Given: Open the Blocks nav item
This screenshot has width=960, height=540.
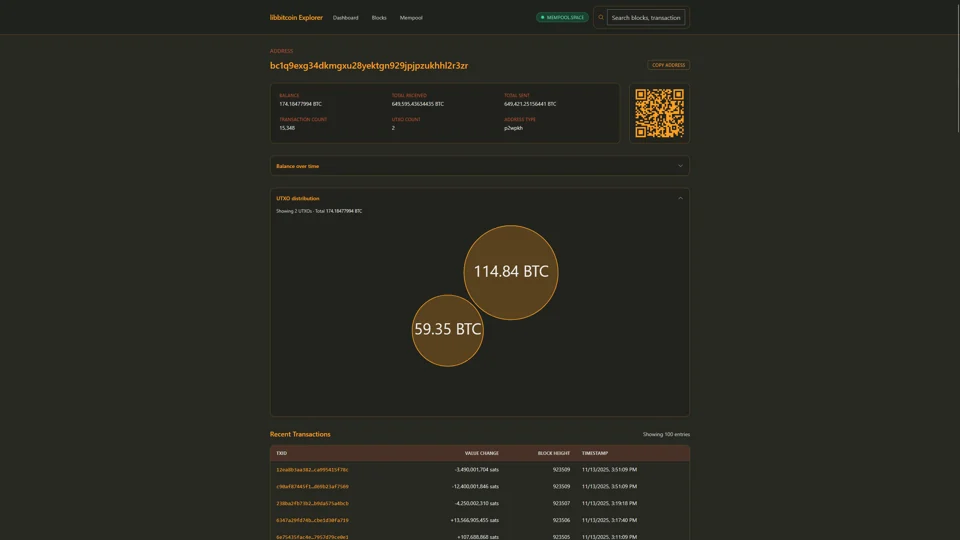Looking at the screenshot, I should coord(379,18).
